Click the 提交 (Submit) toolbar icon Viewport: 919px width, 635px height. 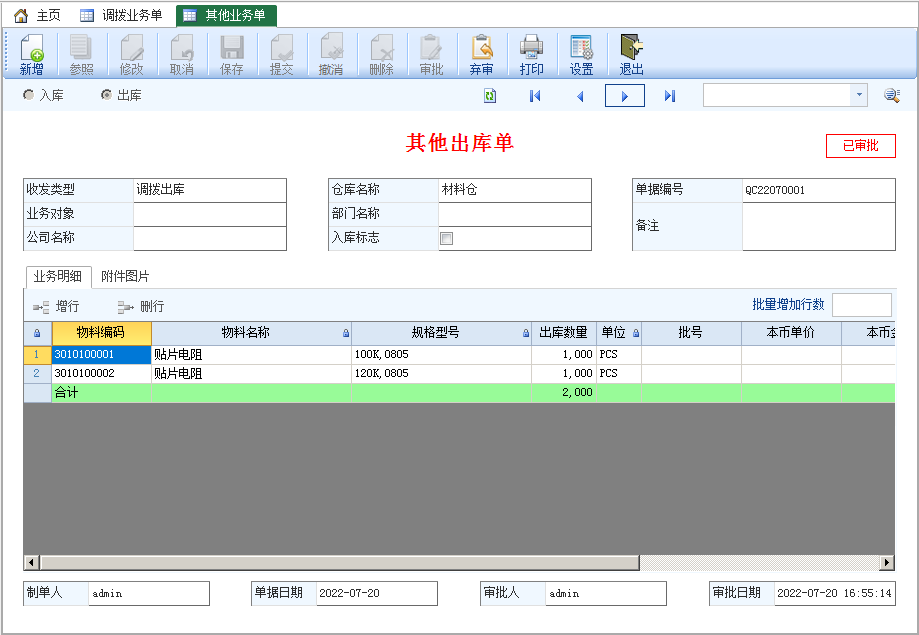(281, 55)
